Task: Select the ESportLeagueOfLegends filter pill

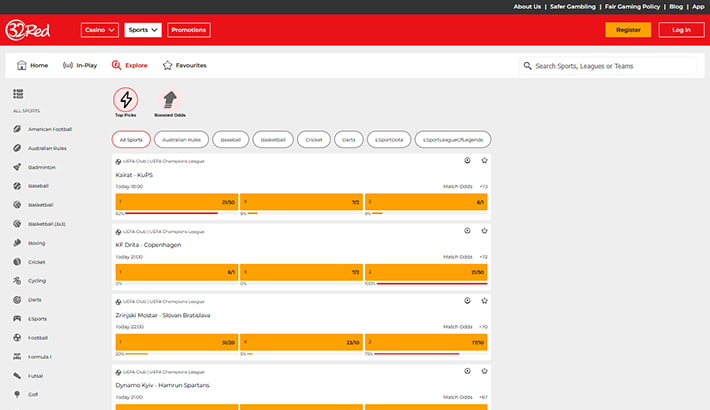Action: tap(453, 140)
